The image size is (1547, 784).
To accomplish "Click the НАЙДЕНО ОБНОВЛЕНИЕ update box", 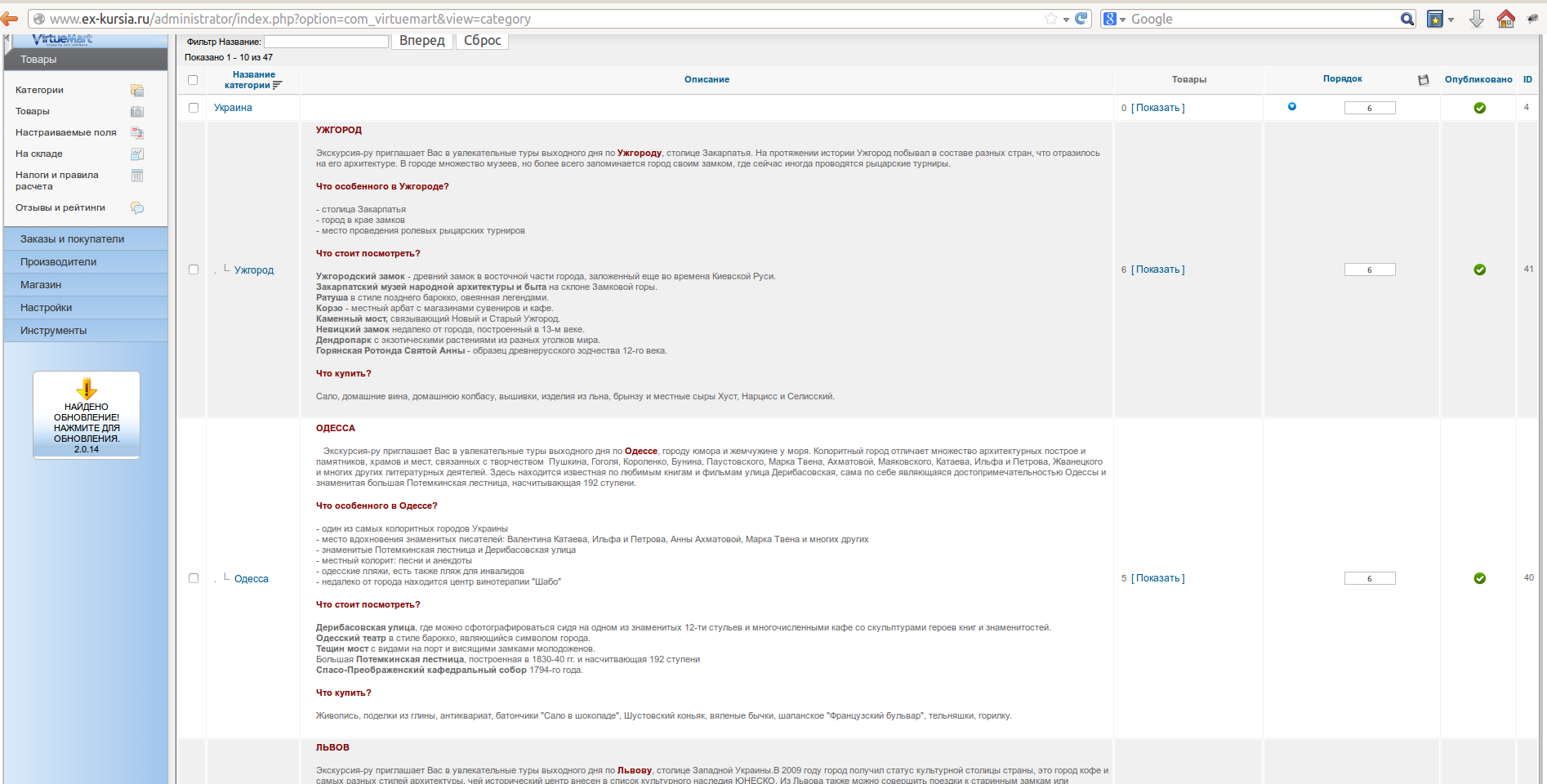I will (x=87, y=416).
